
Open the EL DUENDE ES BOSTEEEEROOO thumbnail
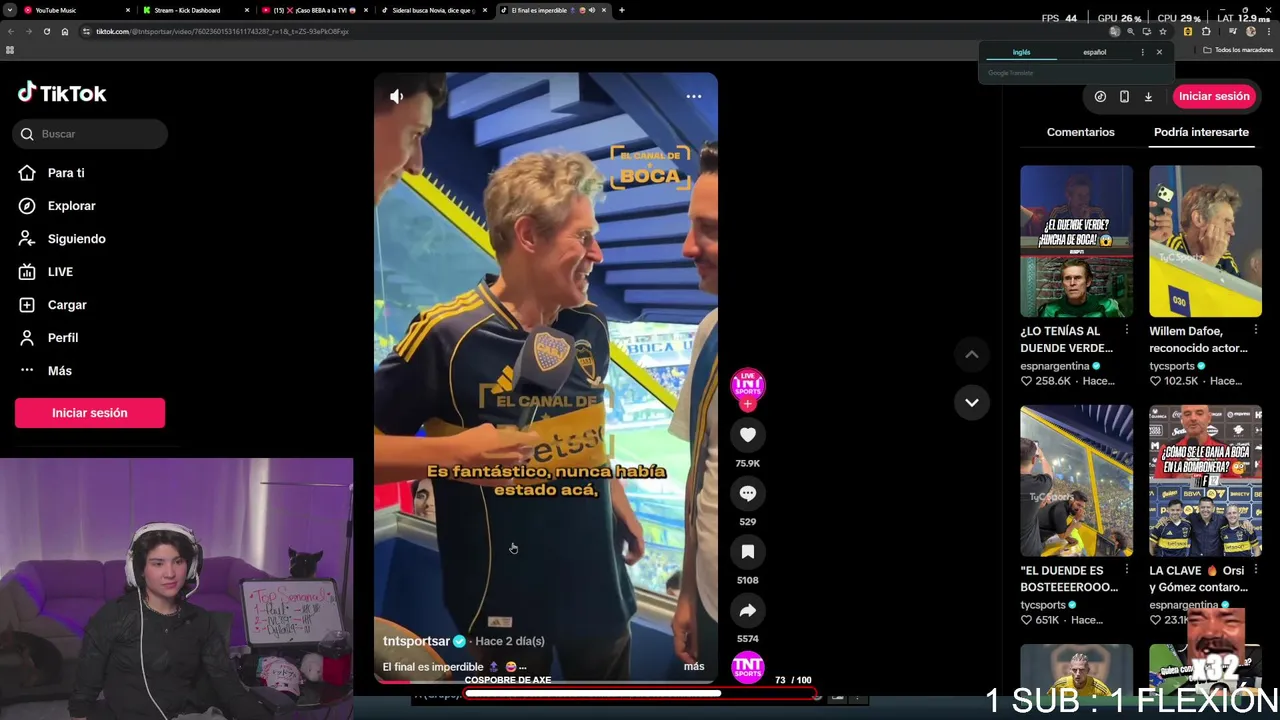coord(1076,481)
